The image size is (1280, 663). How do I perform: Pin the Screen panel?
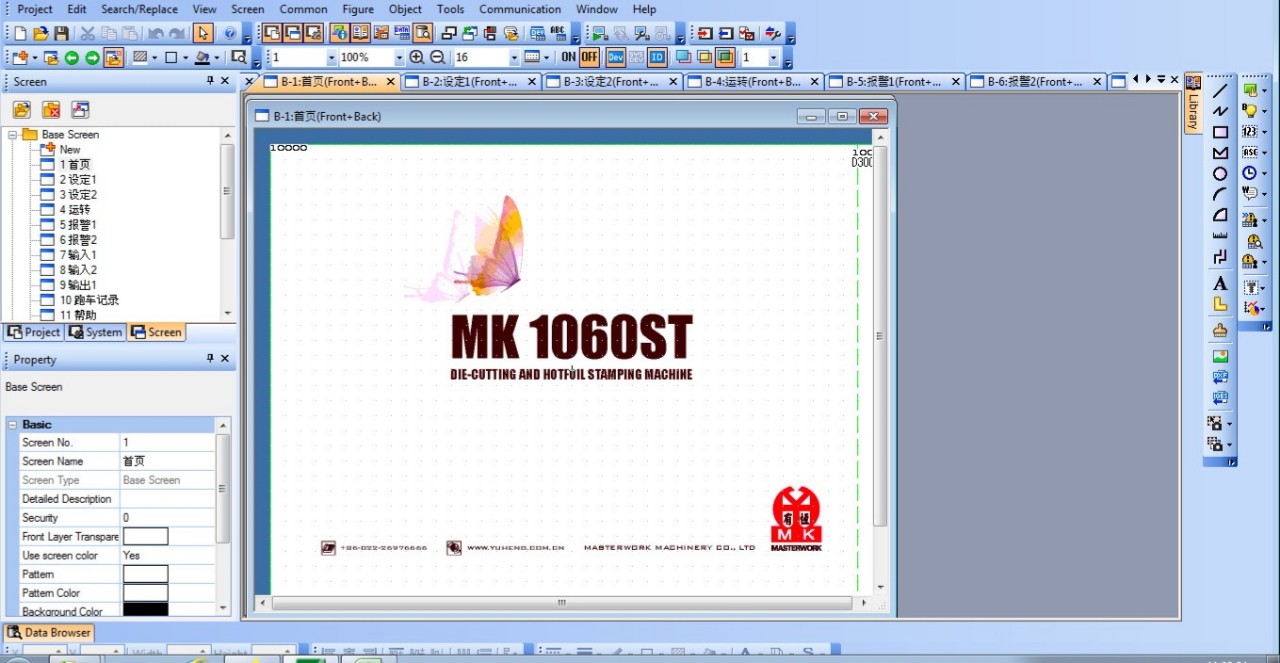(210, 81)
